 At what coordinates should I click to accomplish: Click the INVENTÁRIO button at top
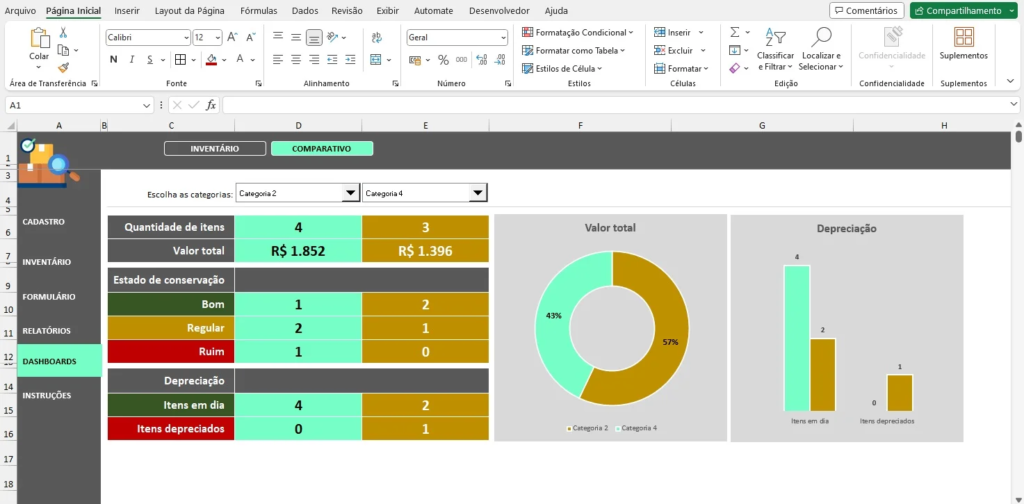[x=214, y=149]
